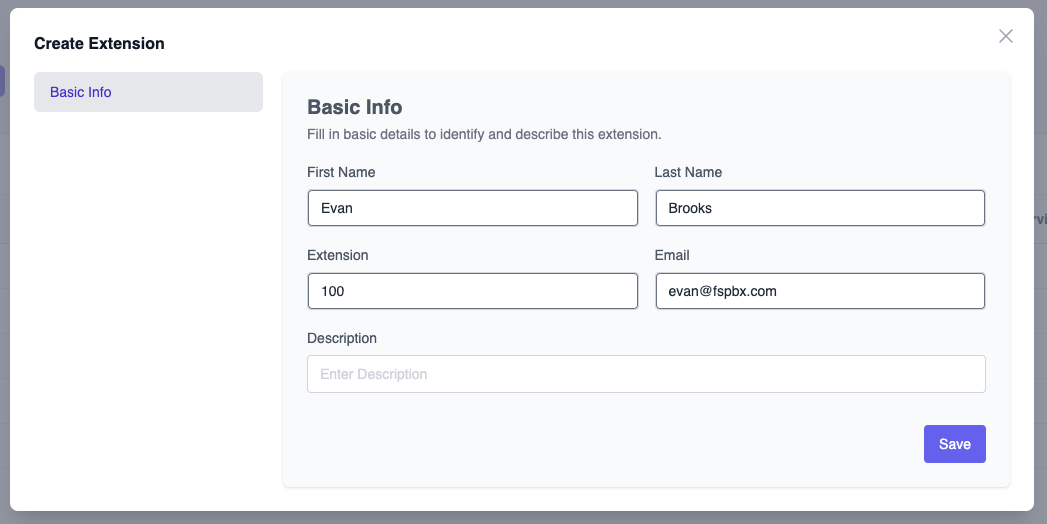Save the new extension
1047x524 pixels.
tap(955, 444)
